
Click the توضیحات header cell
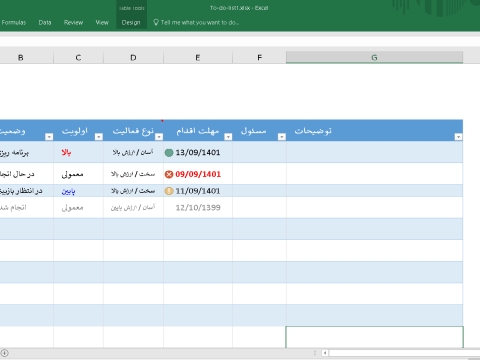374,131
